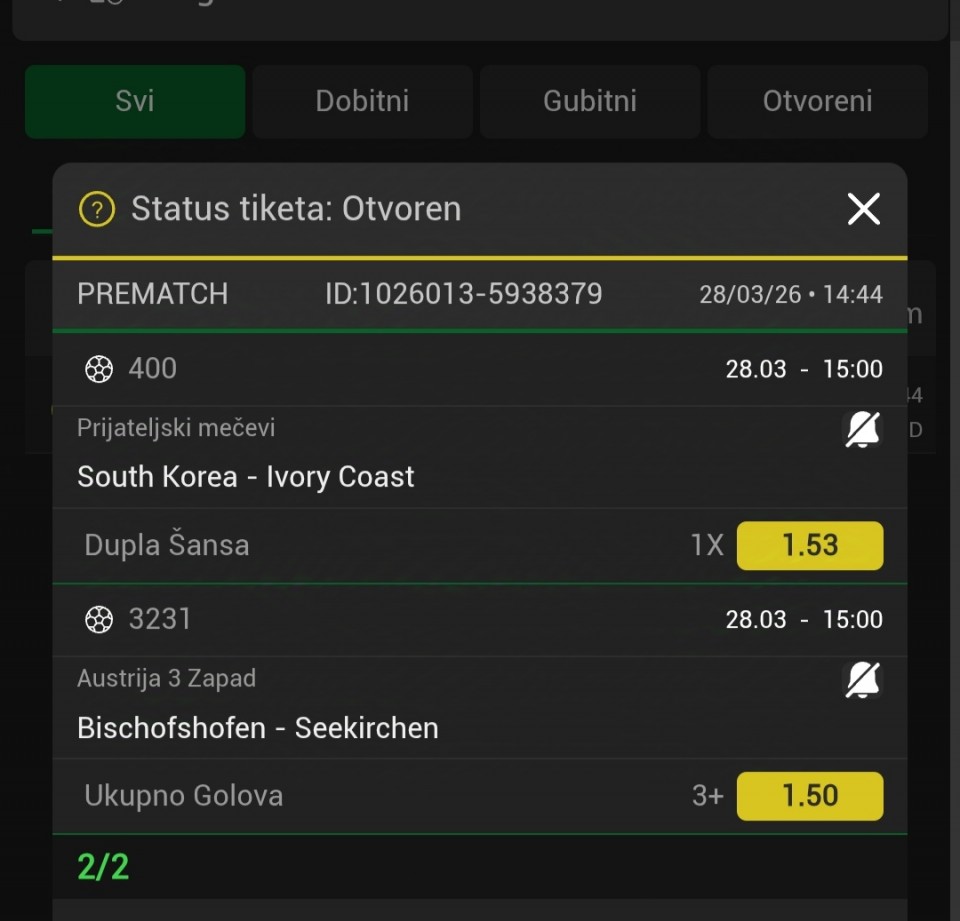Open South Korea - Ivory Coast match
The height and width of the screenshot is (921, 960).
(x=246, y=476)
